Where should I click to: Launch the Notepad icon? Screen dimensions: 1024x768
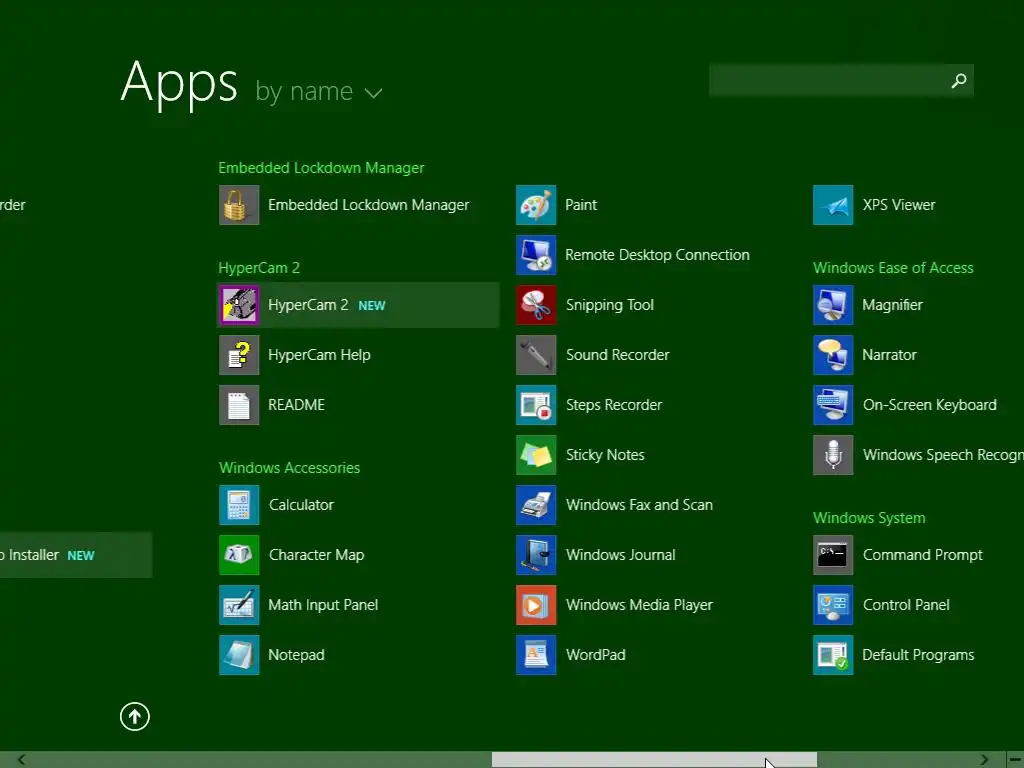coord(239,655)
